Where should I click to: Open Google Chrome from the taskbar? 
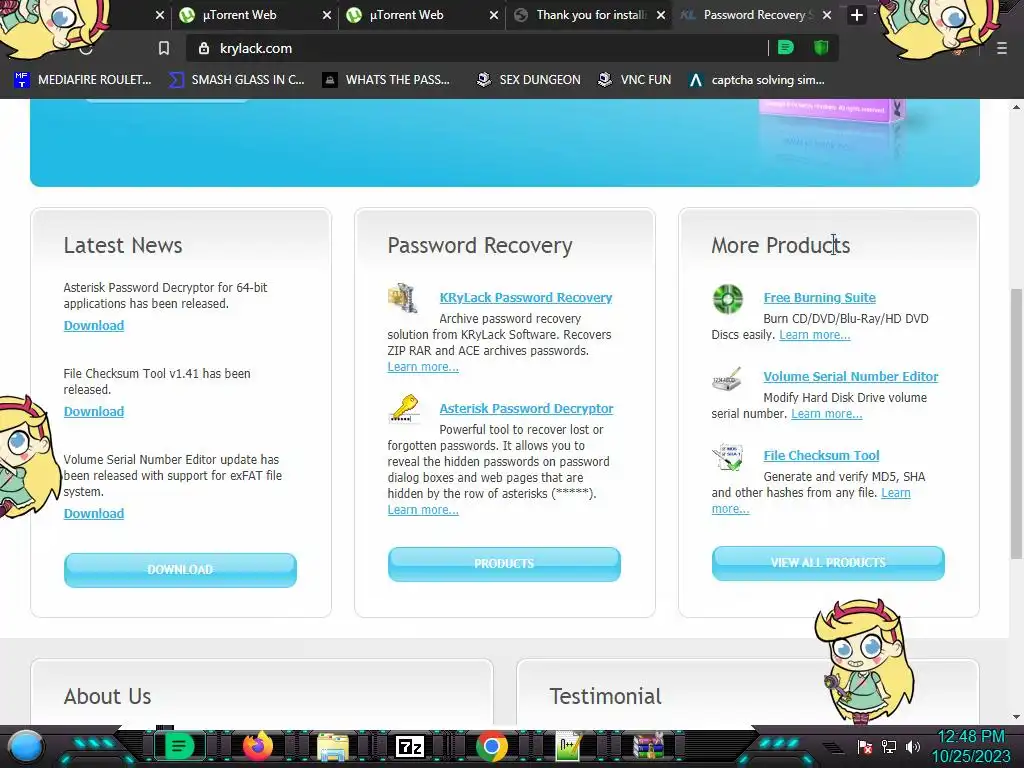(492, 746)
